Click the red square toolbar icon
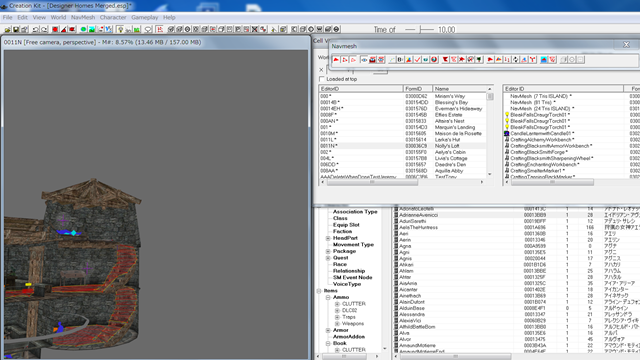 [x=55, y=29]
